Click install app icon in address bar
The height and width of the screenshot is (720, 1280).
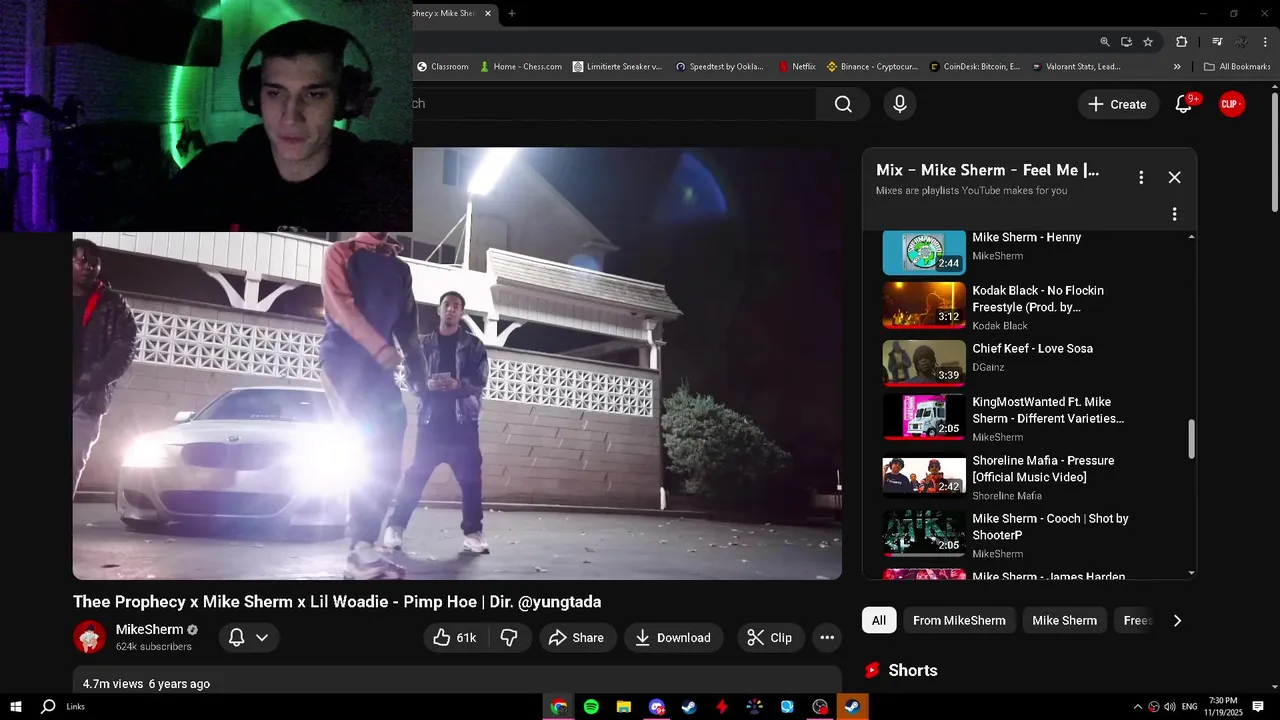pos(1126,42)
